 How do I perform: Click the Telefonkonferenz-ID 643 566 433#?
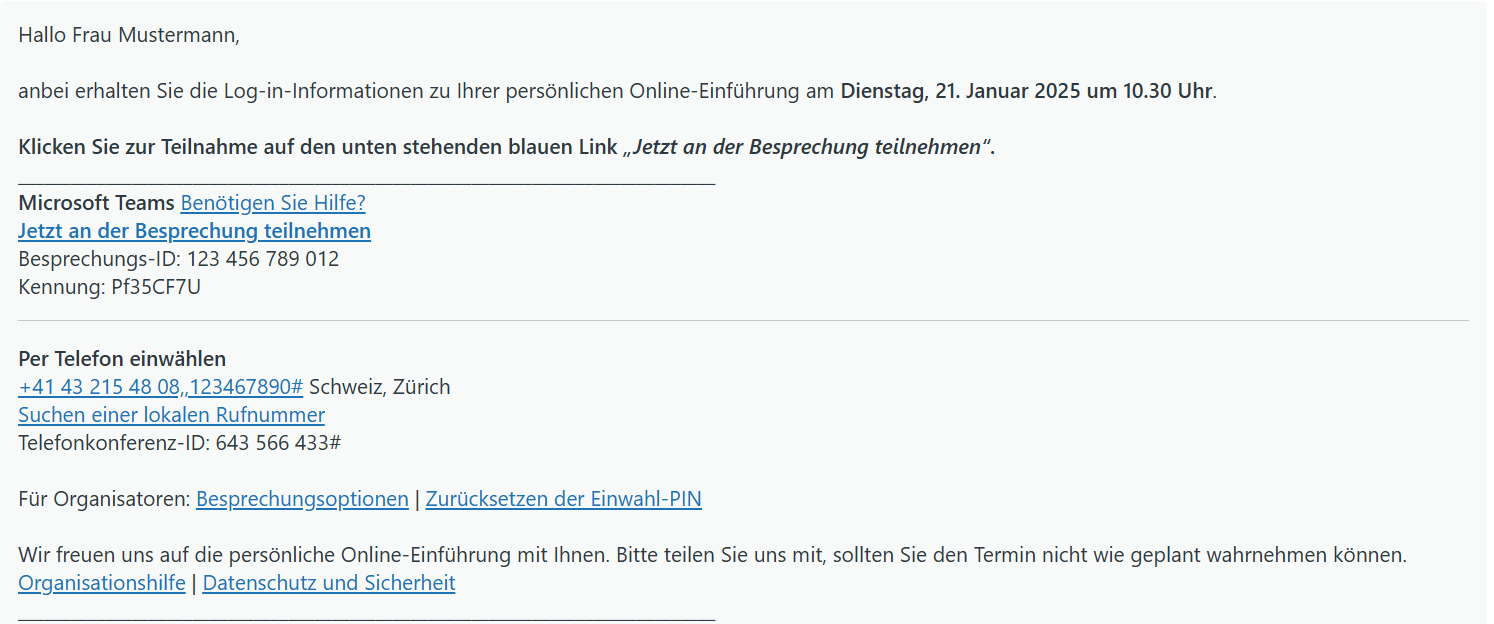click(x=278, y=443)
